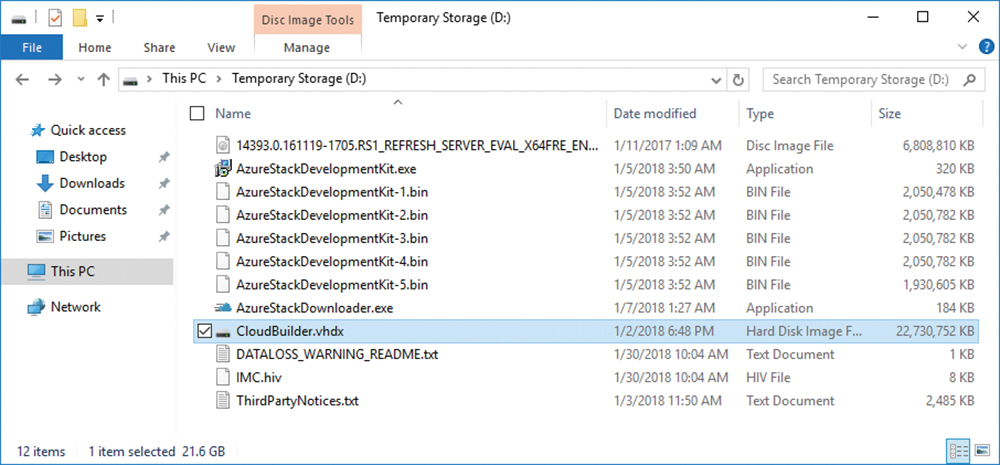Uncheck the CloudBuilder.vhdx checkbox
Viewport: 1000px width, 465px height.
203,331
